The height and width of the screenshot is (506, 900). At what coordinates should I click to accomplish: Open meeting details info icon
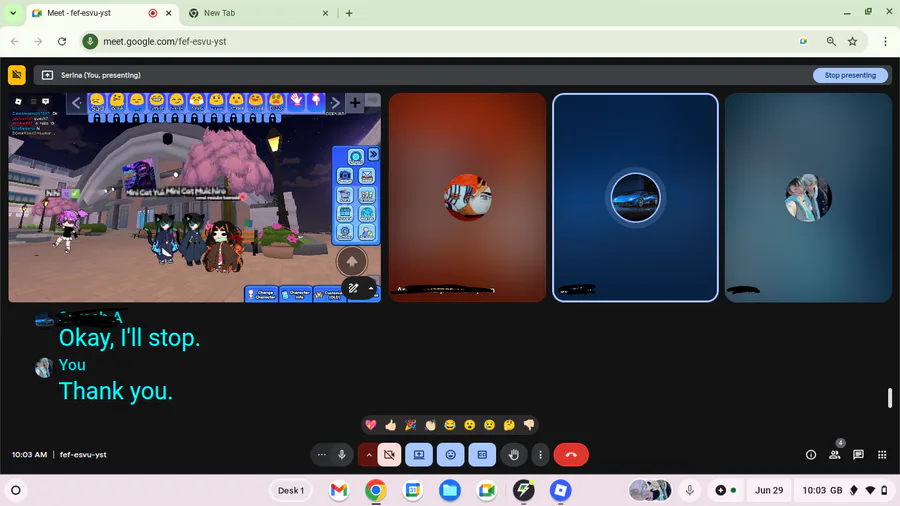point(811,455)
